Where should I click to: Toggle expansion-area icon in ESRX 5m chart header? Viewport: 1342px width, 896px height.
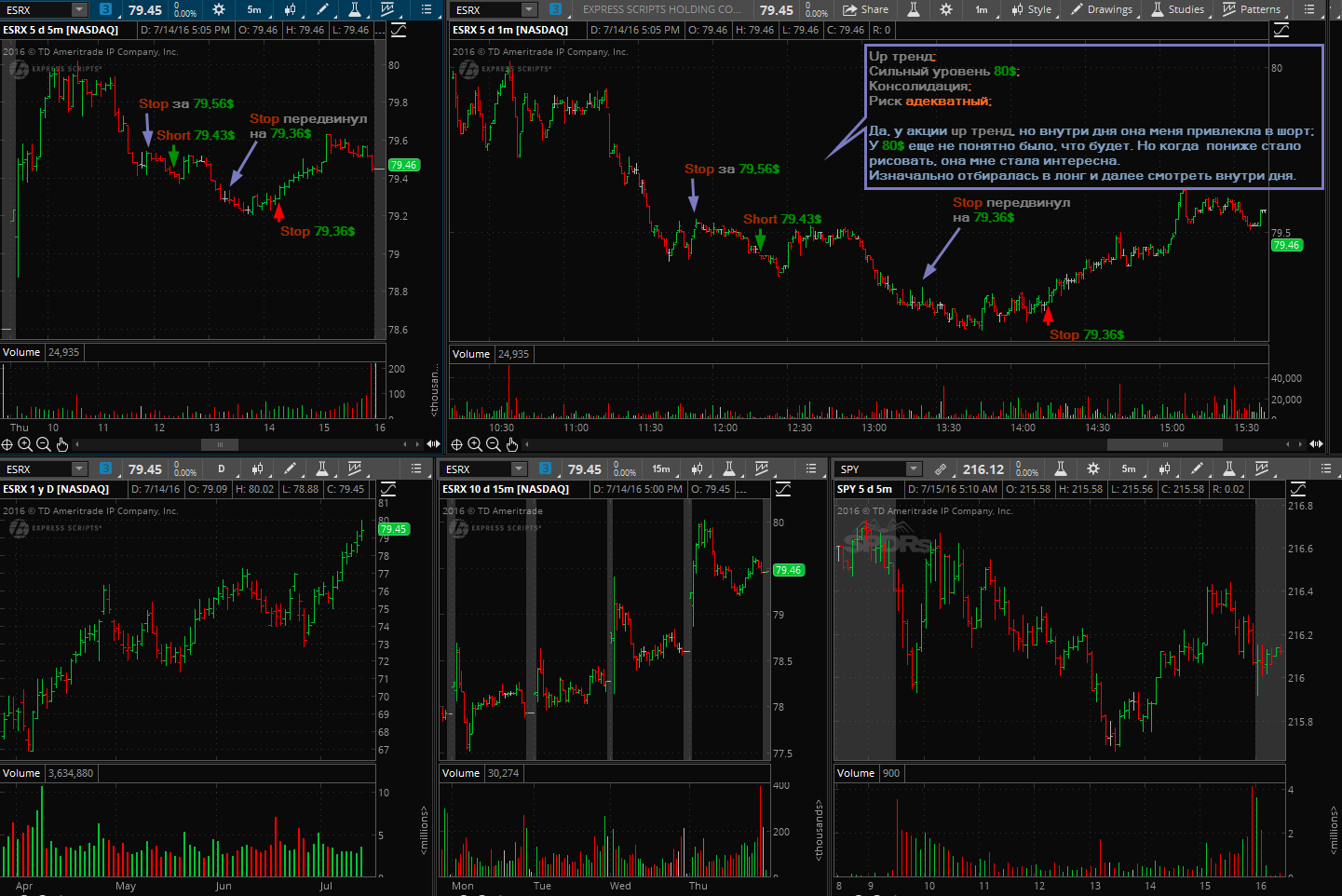(x=399, y=30)
